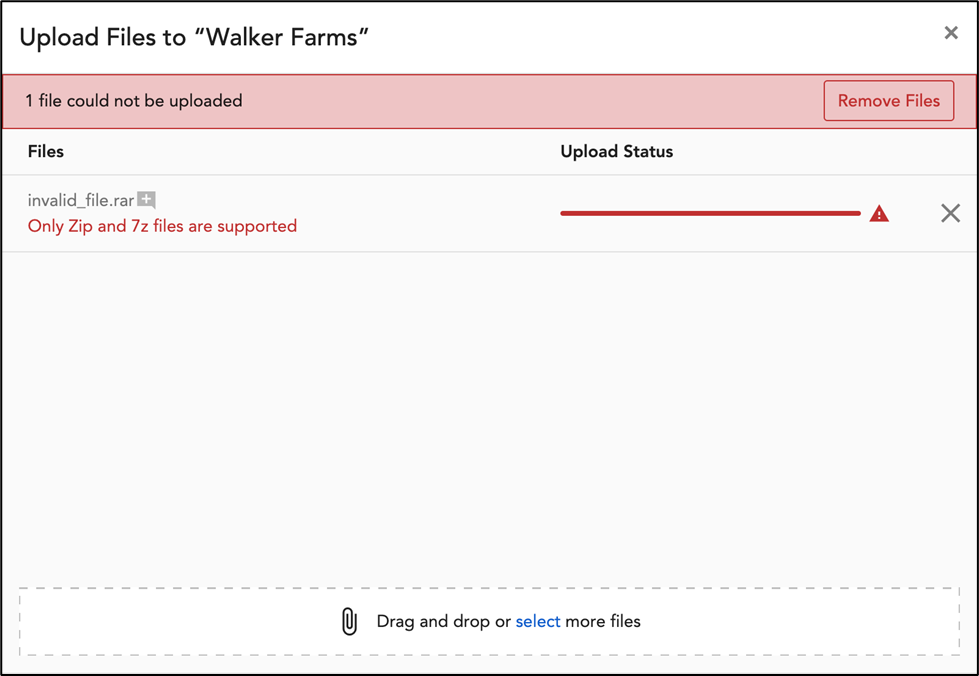Image resolution: width=979 pixels, height=676 pixels.
Task: Select the gray plus expander beside the filename
Action: pos(146,199)
